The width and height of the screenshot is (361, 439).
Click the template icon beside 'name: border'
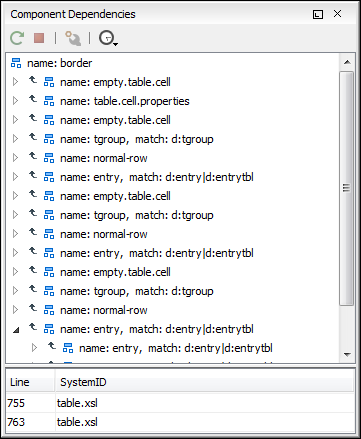click(16, 63)
